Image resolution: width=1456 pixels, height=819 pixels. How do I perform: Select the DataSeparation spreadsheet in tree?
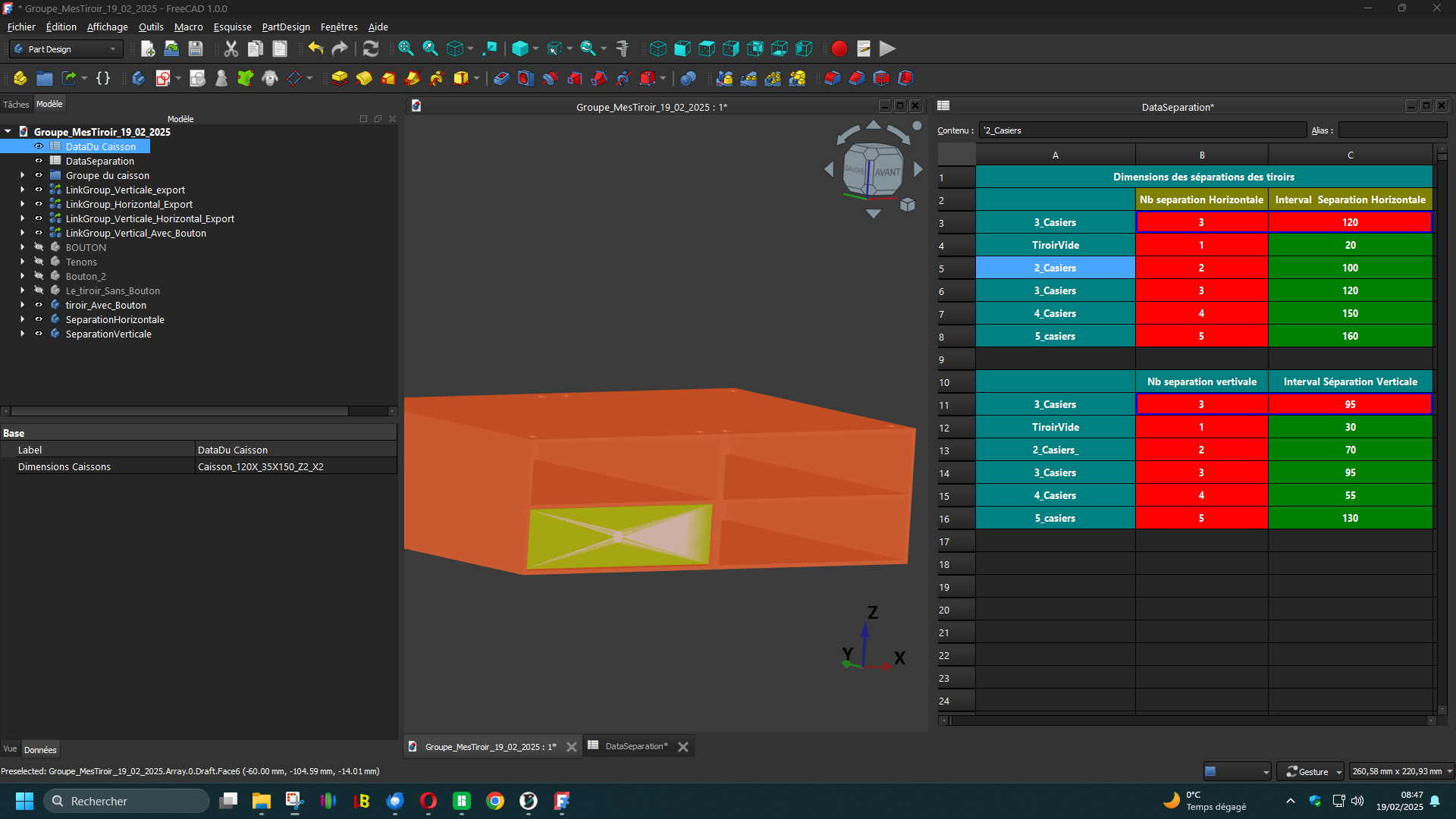click(x=100, y=161)
